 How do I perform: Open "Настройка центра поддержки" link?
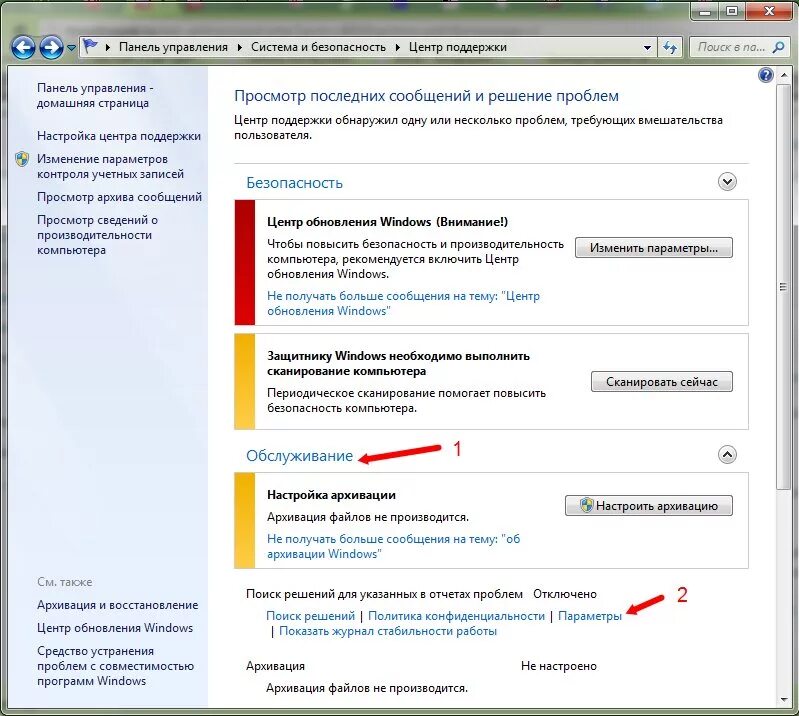119,136
